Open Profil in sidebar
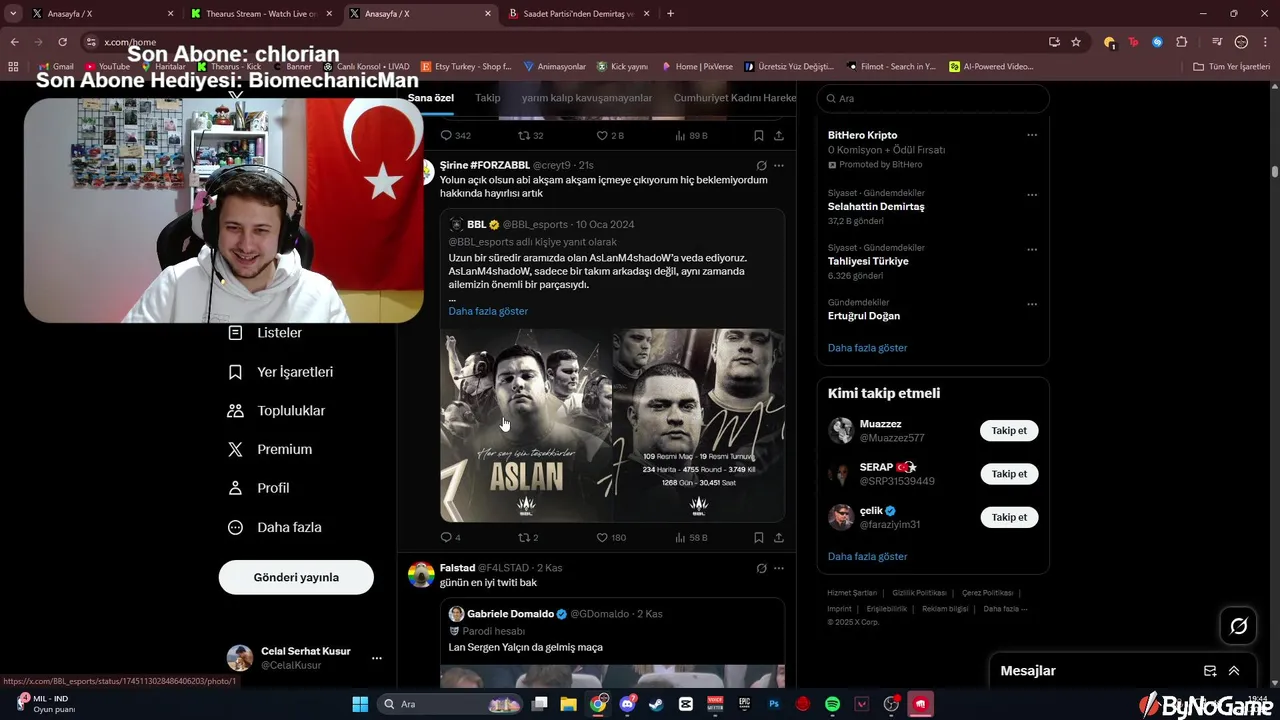1280x720 pixels. coord(258,488)
